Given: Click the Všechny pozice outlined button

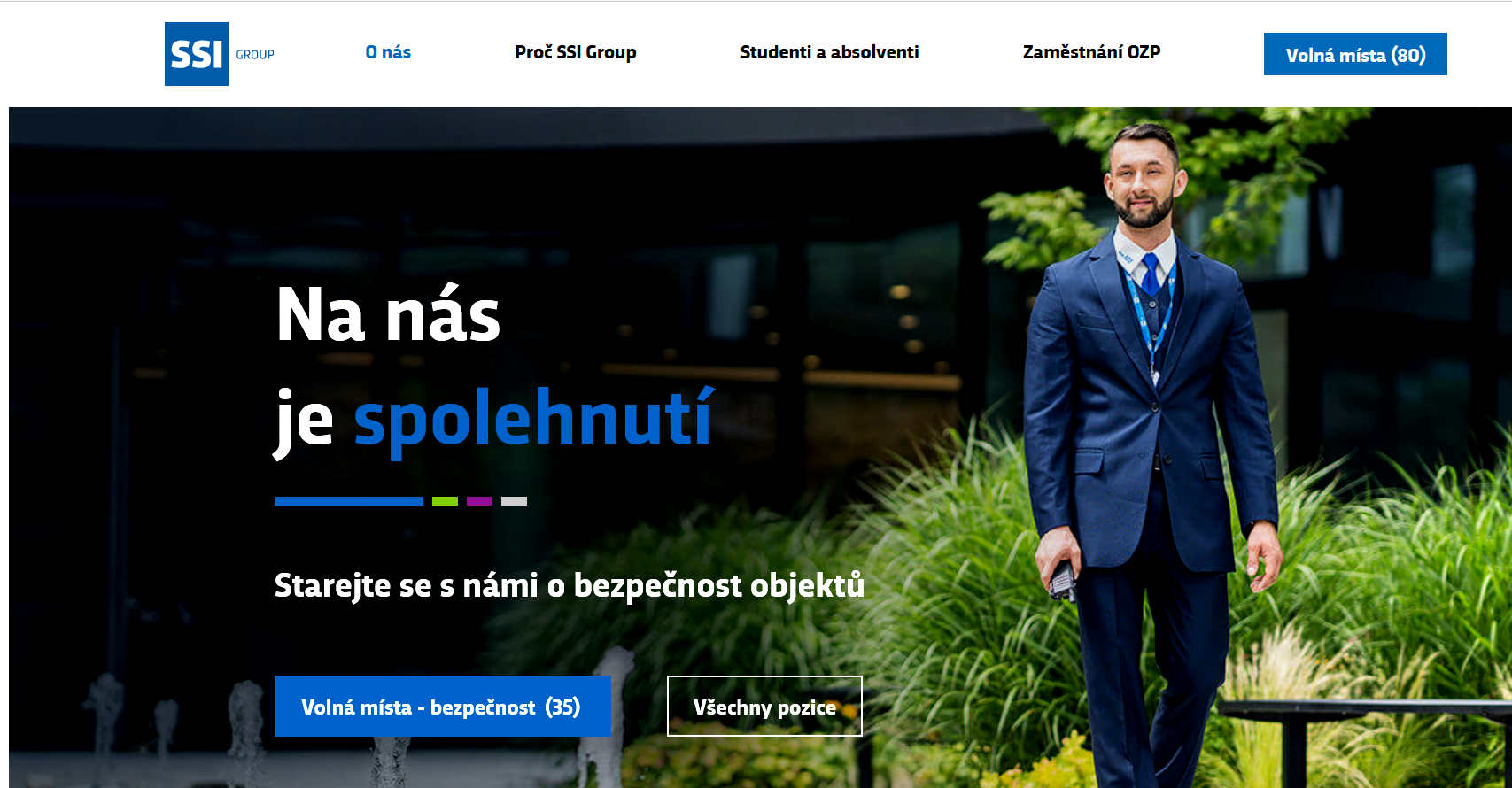Looking at the screenshot, I should pos(764,707).
